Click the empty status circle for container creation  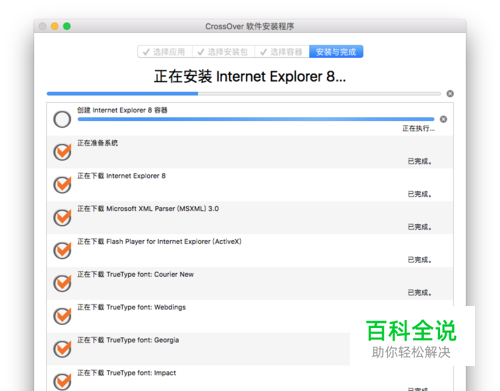[x=62, y=119]
